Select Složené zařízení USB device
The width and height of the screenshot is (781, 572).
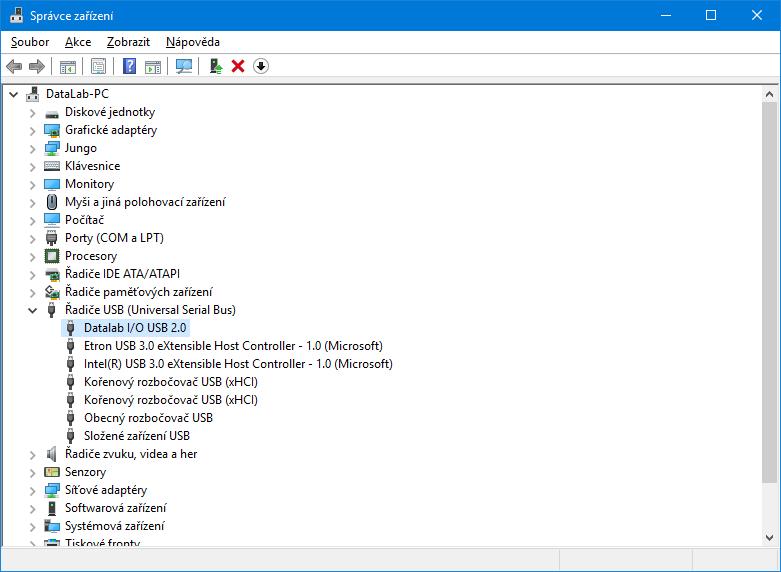click(137, 435)
